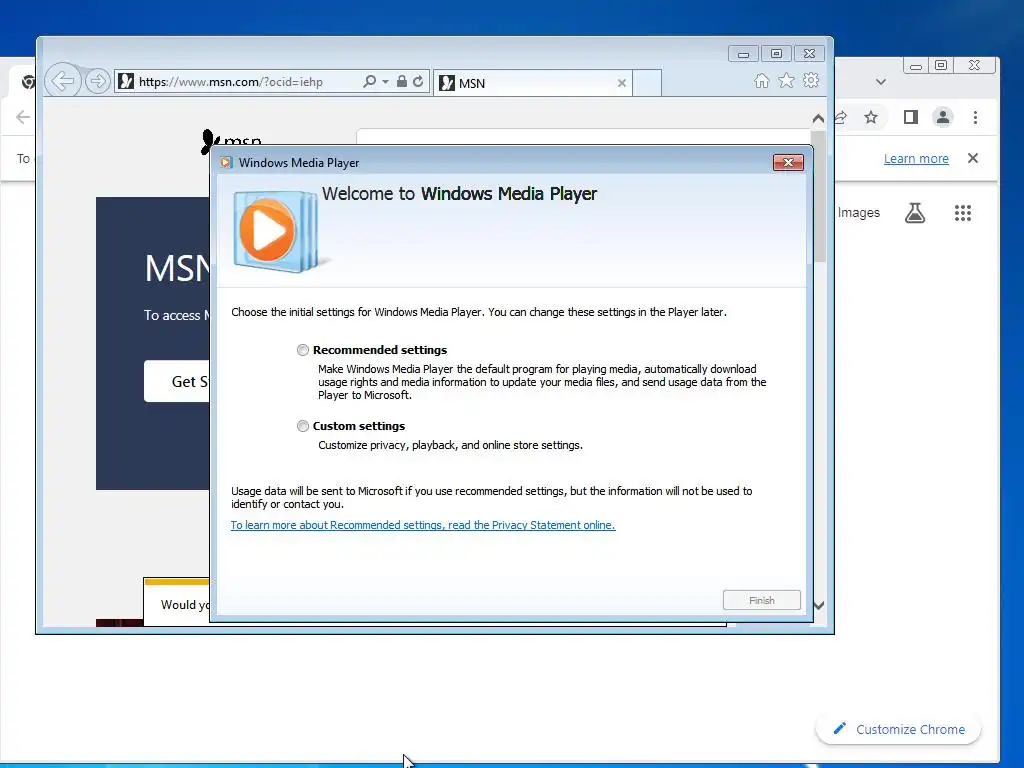Click the Finish button in Windows Media Player
The height and width of the screenshot is (768, 1024).
tap(761, 600)
